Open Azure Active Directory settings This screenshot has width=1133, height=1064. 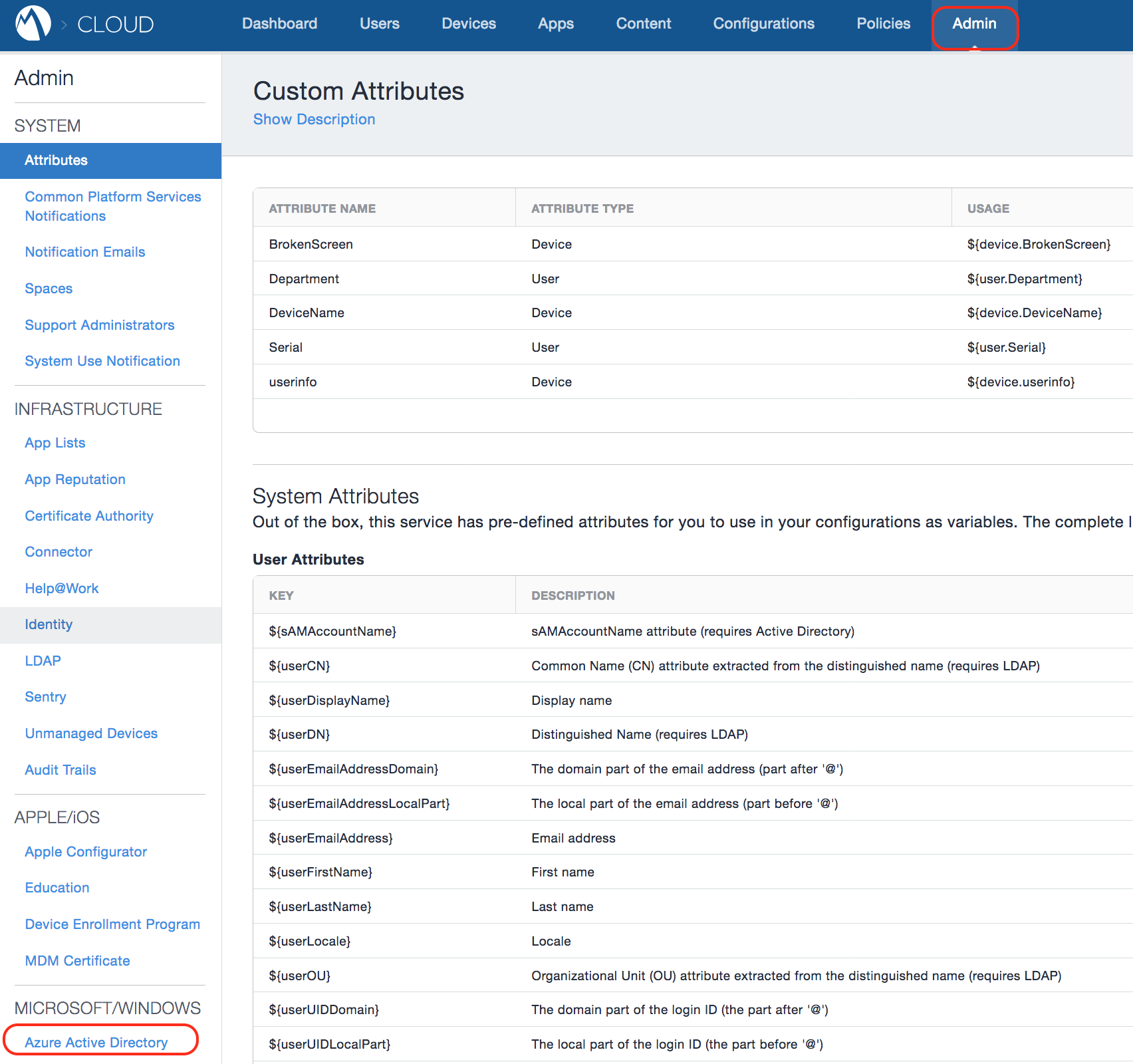(x=96, y=1042)
